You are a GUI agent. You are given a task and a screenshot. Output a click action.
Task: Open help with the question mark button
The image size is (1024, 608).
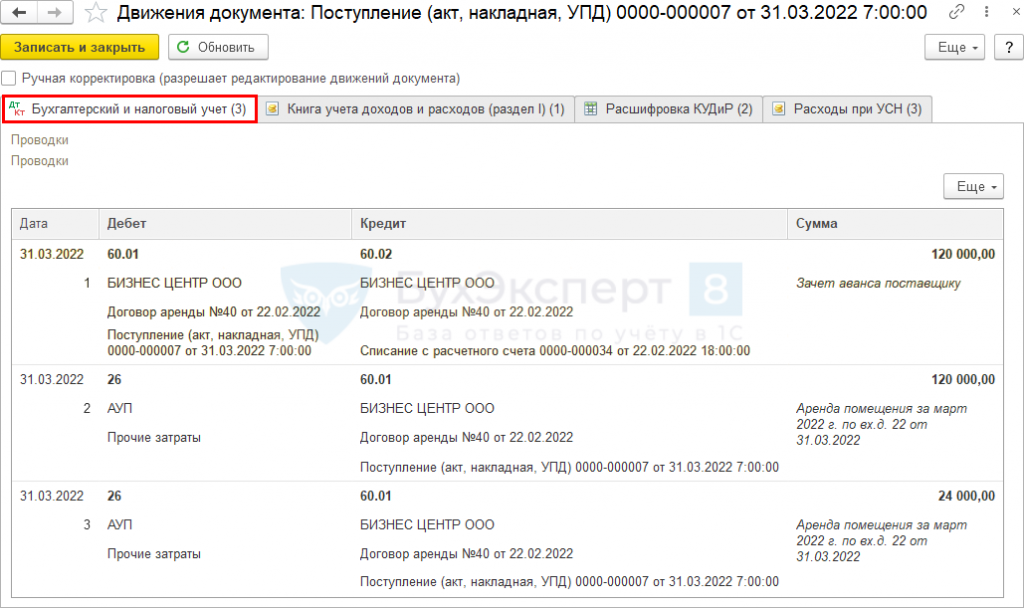pyautogui.click(x=1009, y=47)
